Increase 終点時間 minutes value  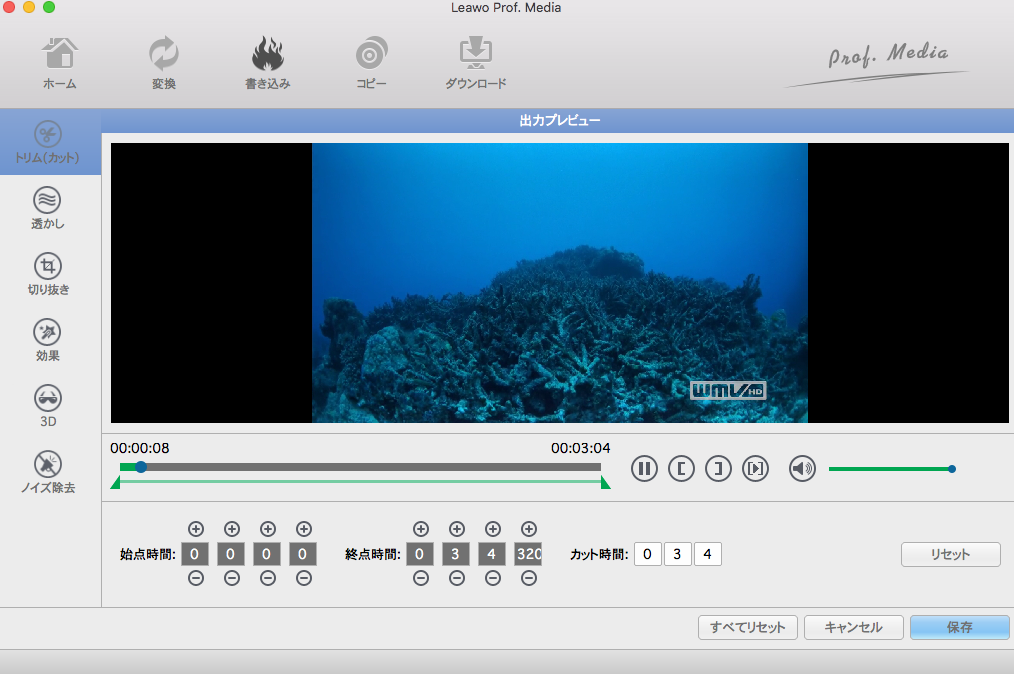tap(457, 529)
